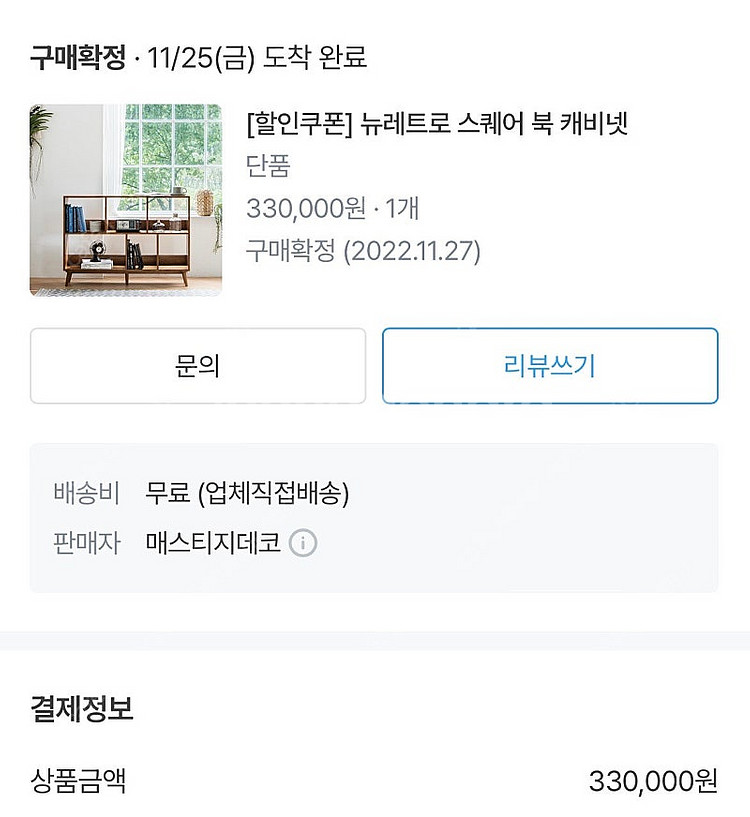
Task: Tap the 문의 inquiry button
Action: (x=198, y=366)
